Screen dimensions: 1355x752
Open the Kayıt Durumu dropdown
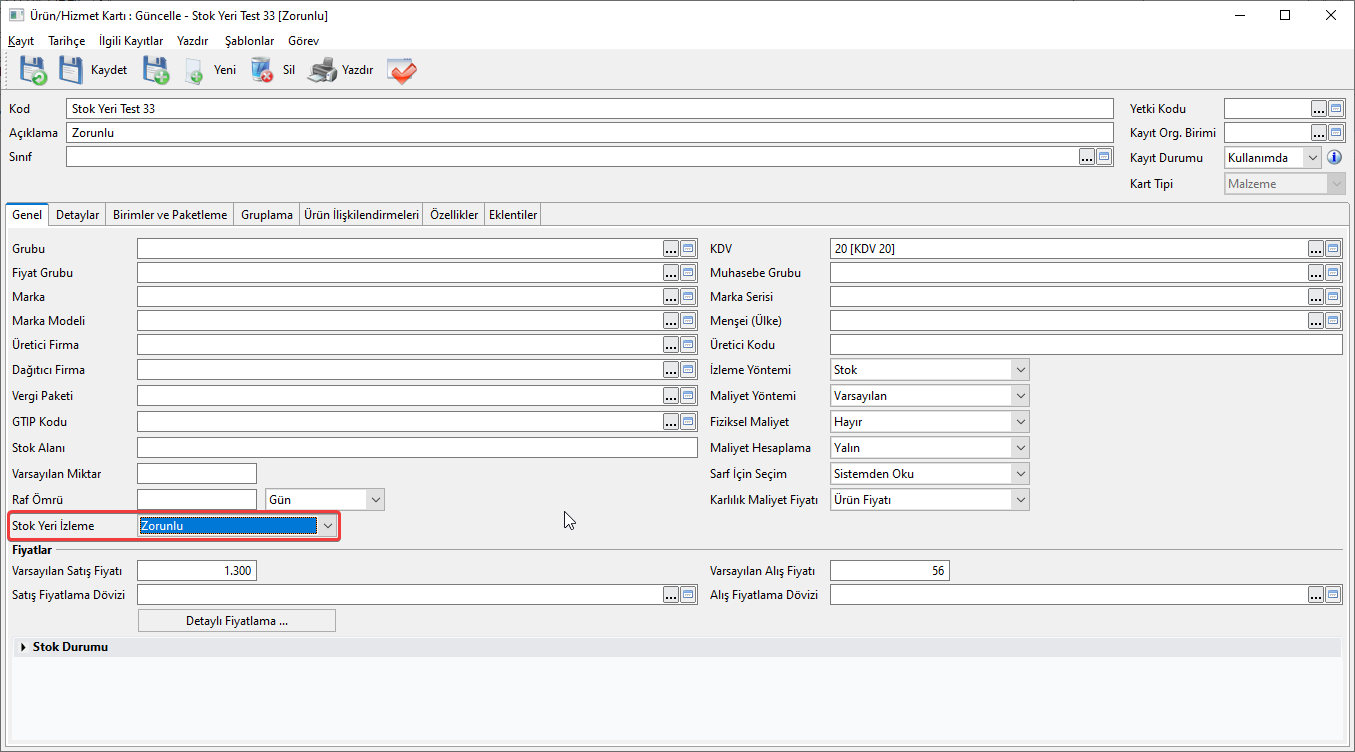[x=1312, y=158]
